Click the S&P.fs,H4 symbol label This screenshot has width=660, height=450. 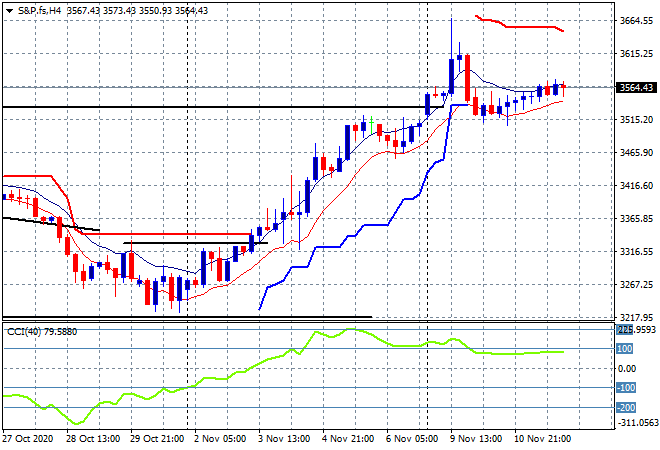pos(40,11)
